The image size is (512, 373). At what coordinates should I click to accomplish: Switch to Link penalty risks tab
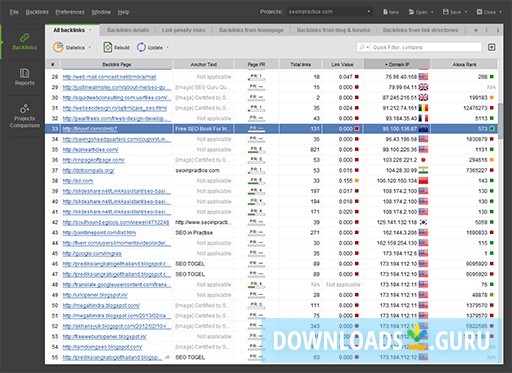click(x=183, y=30)
